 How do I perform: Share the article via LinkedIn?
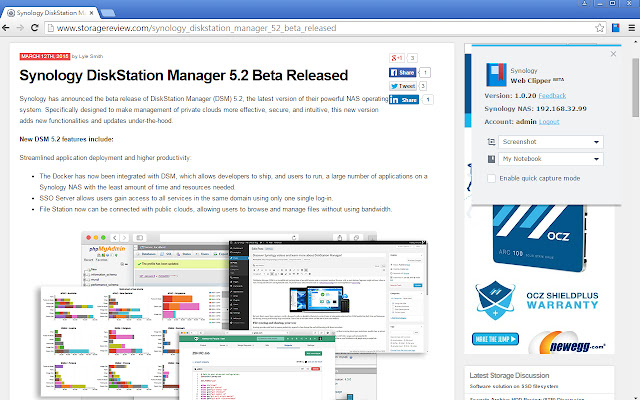[402, 101]
